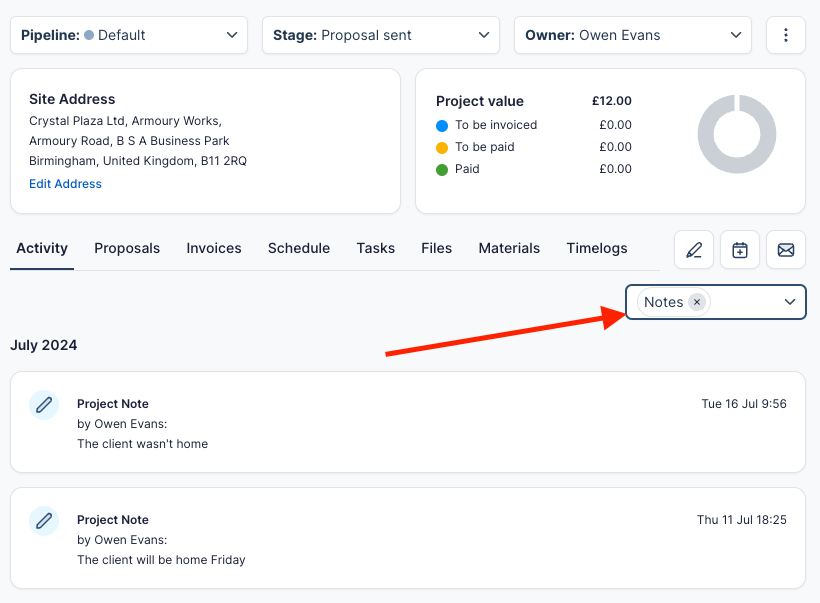
Task: Open the Stage Proposal sent dropdown
Action: click(381, 35)
